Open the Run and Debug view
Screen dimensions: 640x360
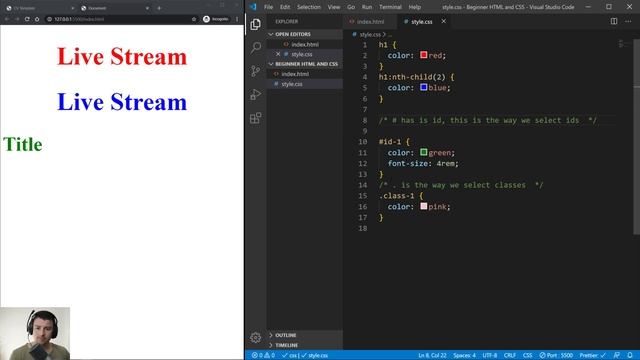256,95
